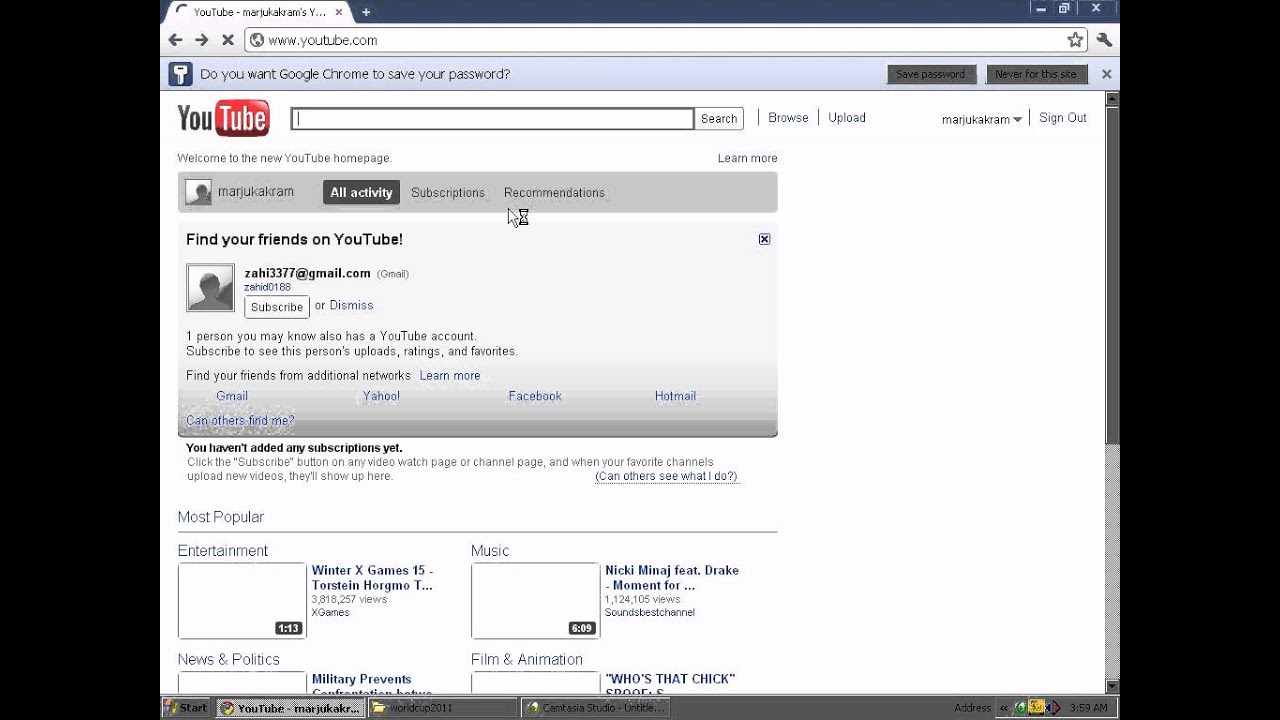1280x720 pixels.
Task: Click the scrollbar up arrow
Action: click(1112, 99)
